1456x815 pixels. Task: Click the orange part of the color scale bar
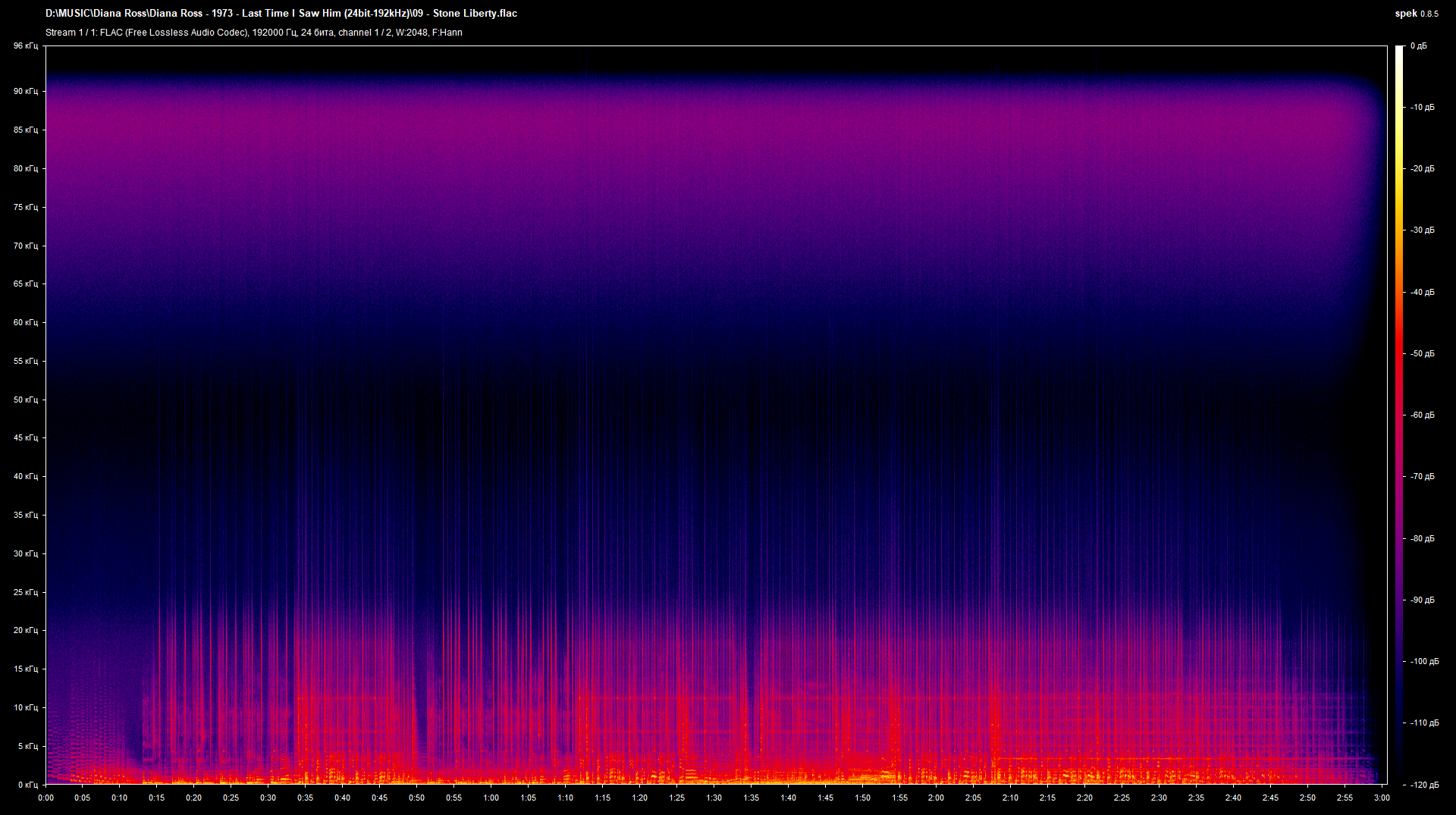(x=1399, y=243)
